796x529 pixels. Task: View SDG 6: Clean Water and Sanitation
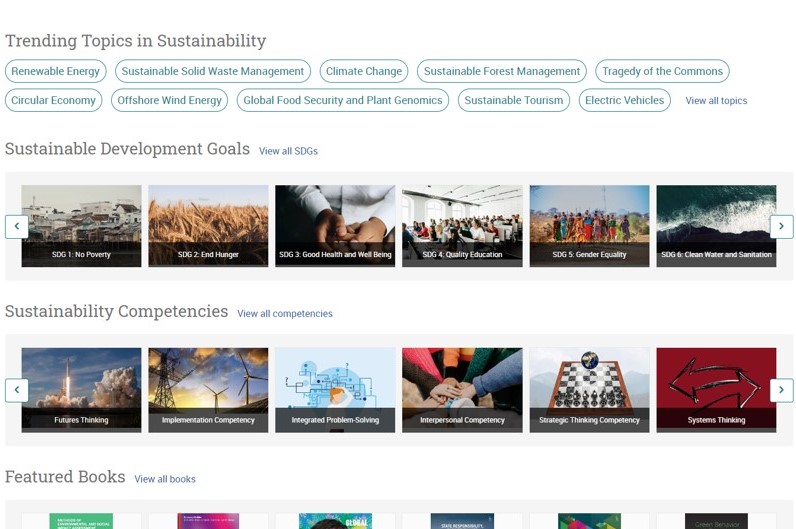point(716,225)
